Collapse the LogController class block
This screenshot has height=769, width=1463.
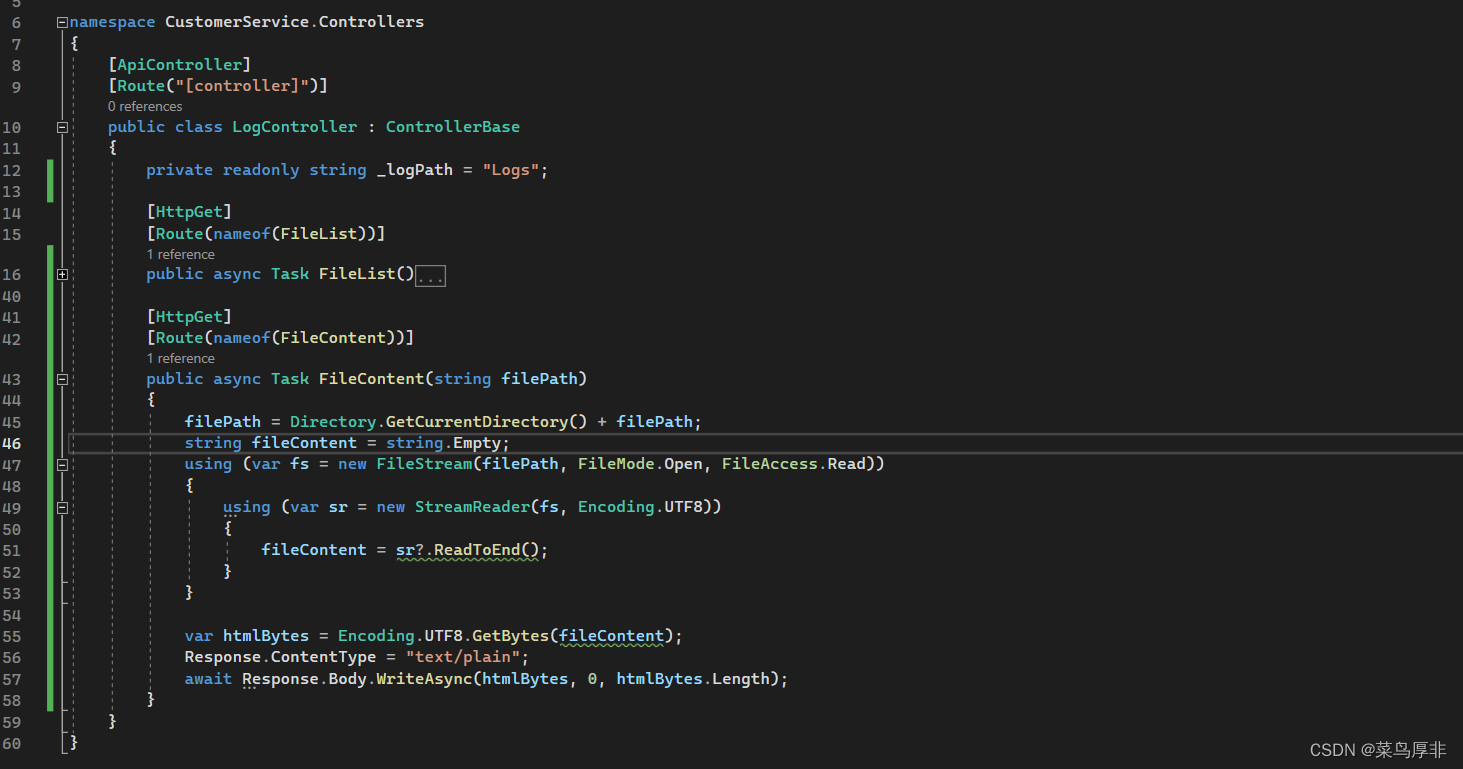tap(62, 127)
